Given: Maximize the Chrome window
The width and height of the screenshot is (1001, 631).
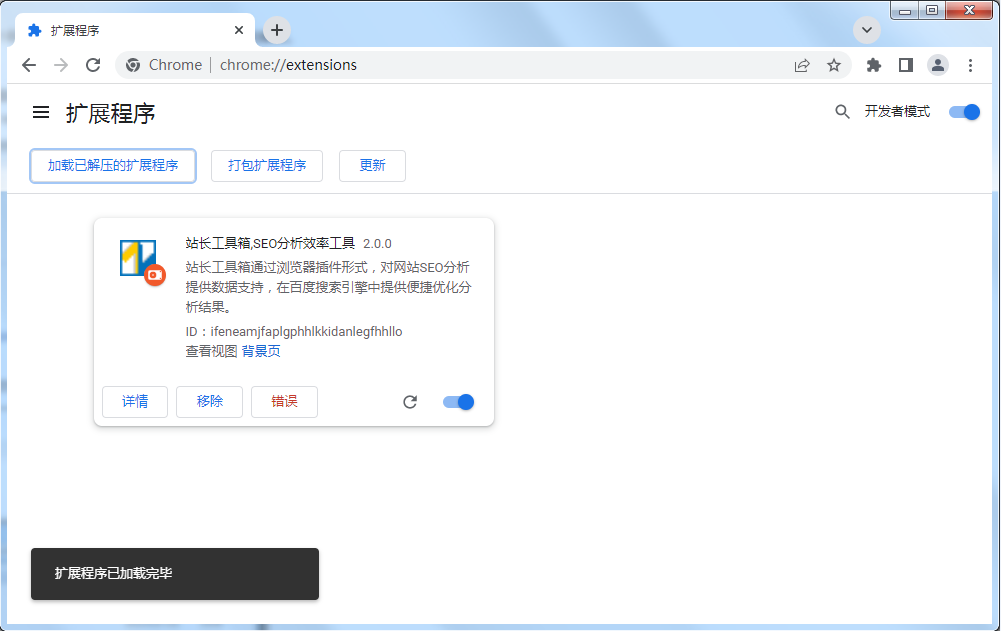Looking at the screenshot, I should click(932, 10).
